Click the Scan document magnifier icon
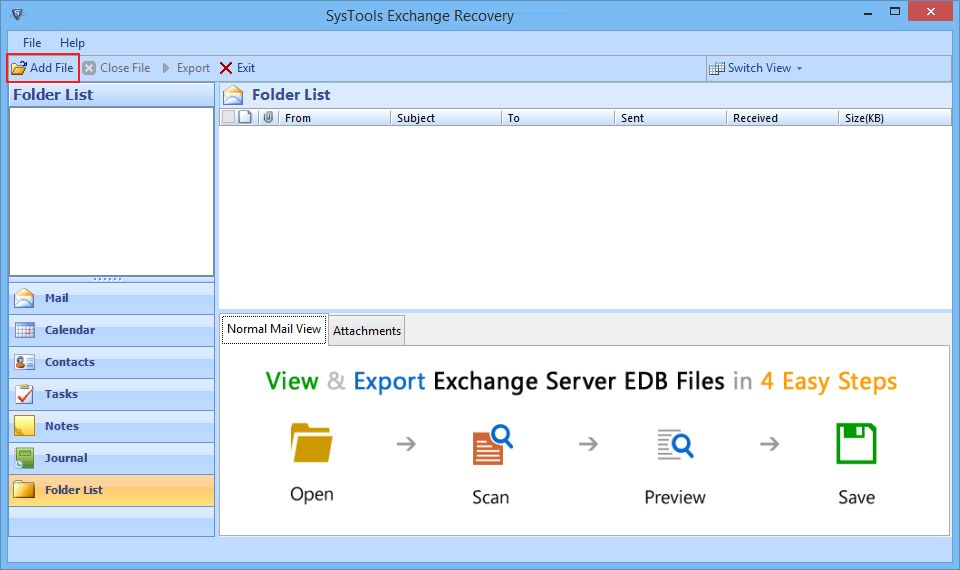The height and width of the screenshot is (570, 960). pyautogui.click(x=492, y=444)
